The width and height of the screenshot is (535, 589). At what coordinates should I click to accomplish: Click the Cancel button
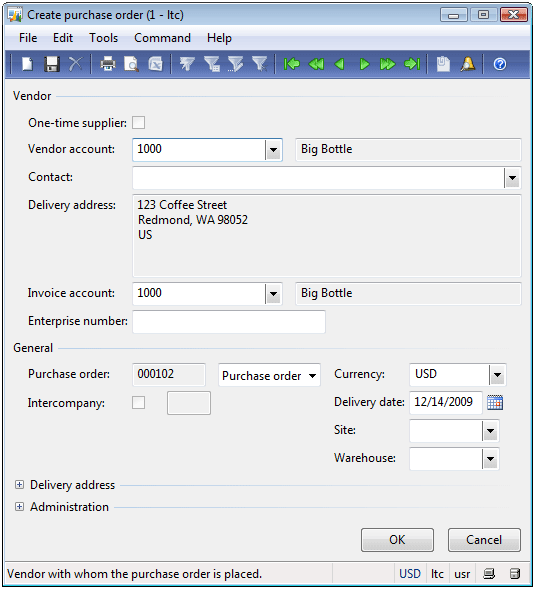pyautogui.click(x=484, y=540)
